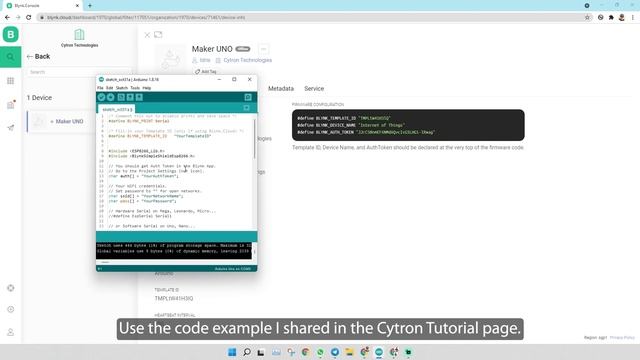Go Back in Blynk device list

38,56
